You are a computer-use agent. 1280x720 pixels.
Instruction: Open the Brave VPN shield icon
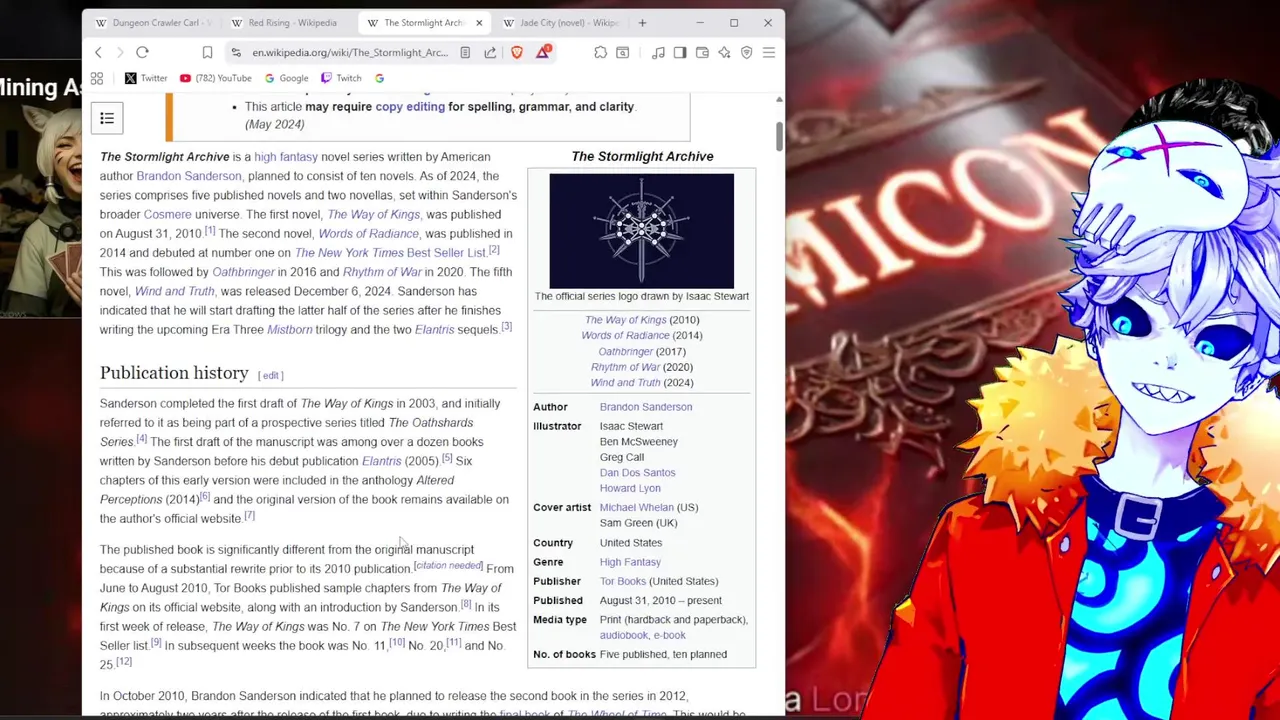point(746,52)
